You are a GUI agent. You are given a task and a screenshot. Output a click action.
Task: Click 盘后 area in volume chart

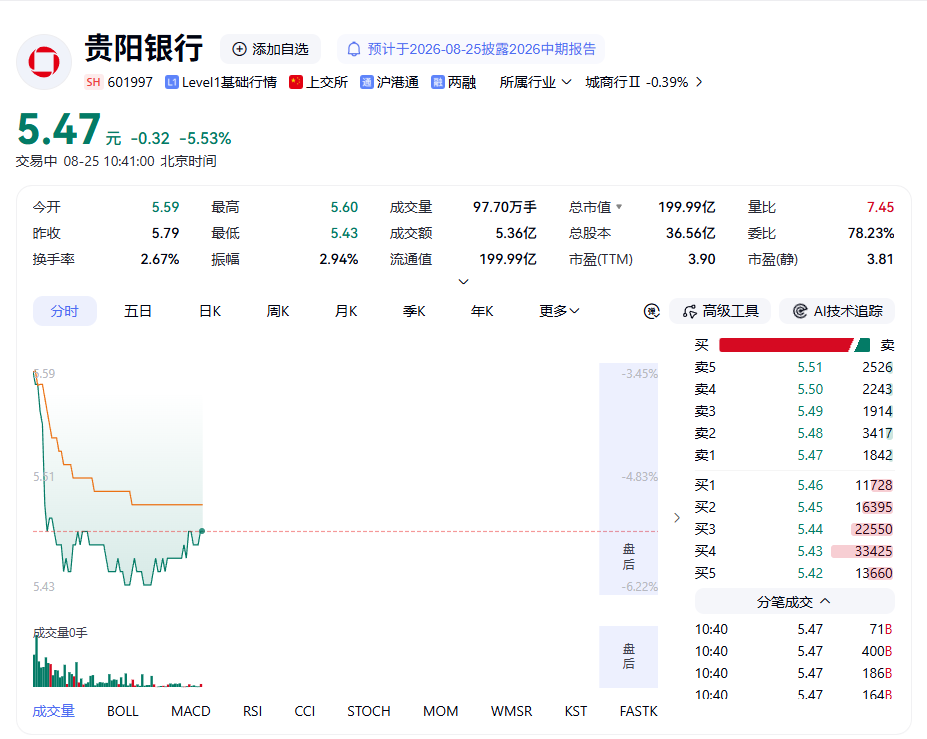(628, 657)
